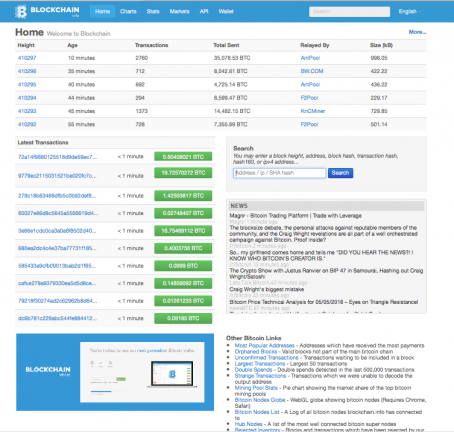Open block height 410297
The image size is (454, 432).
tap(27, 58)
